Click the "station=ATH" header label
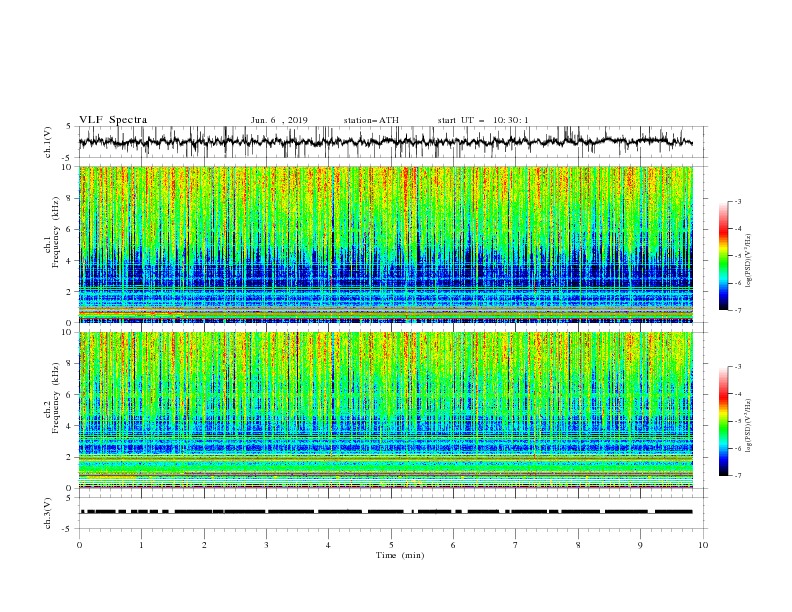This screenshot has height=612, width=792. coord(371,120)
